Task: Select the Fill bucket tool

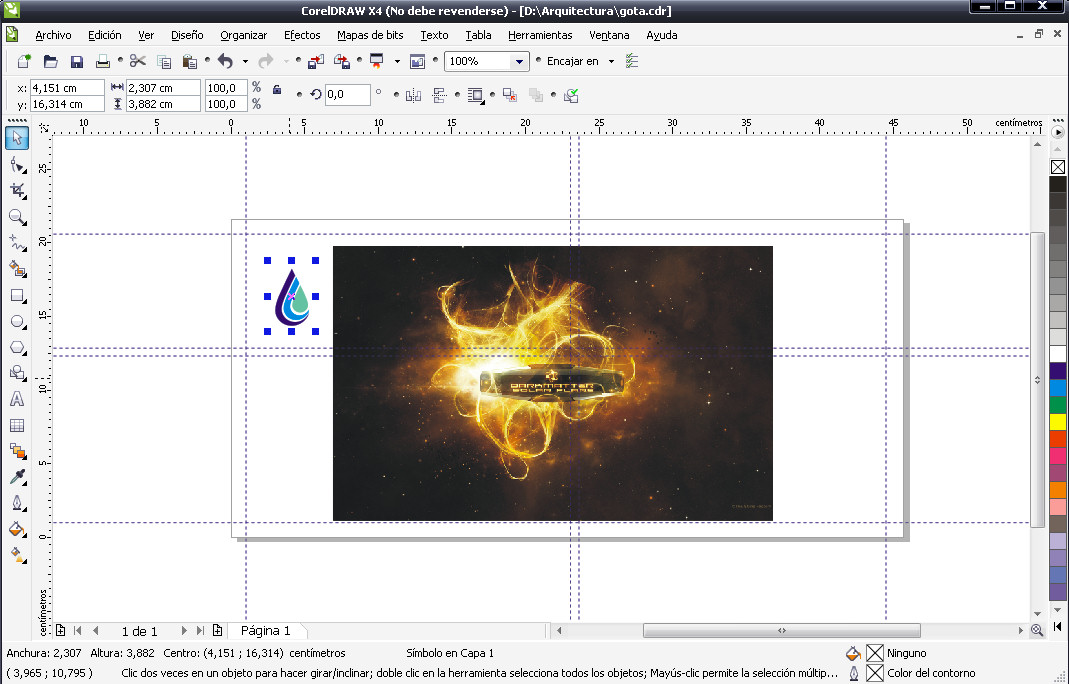Action: (17, 529)
